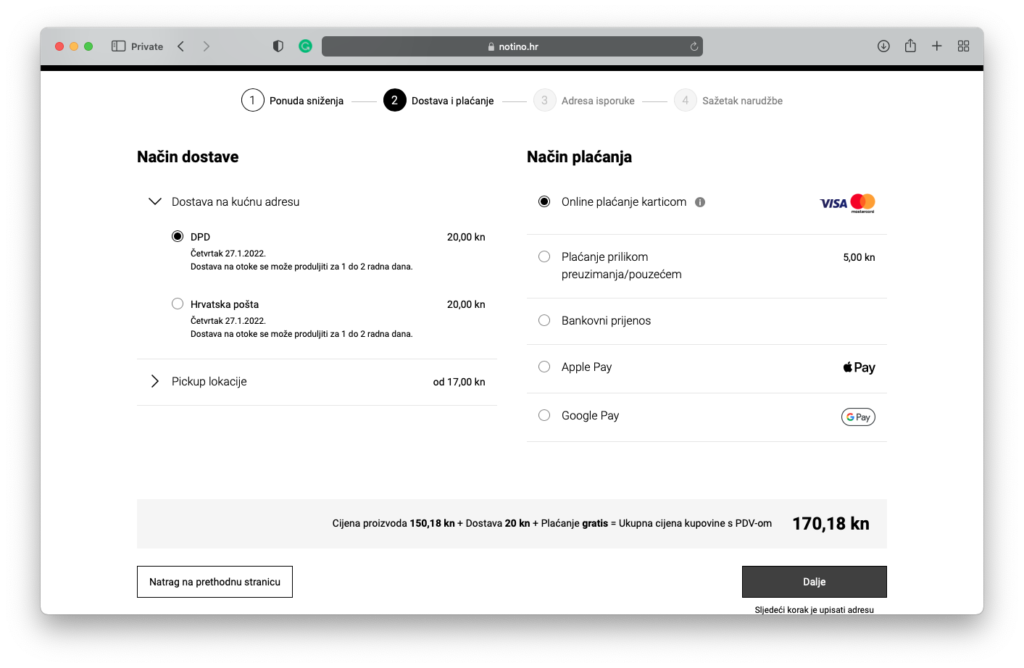Choose Apple Pay payment method
The height and width of the screenshot is (668, 1024).
pyautogui.click(x=544, y=367)
